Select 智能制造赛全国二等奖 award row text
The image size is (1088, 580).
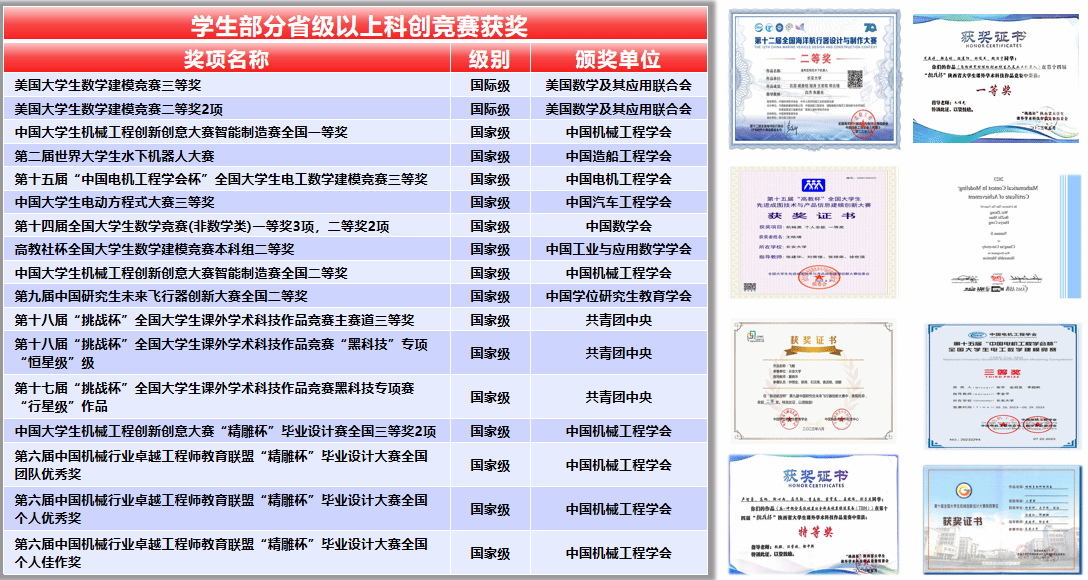(x=181, y=273)
